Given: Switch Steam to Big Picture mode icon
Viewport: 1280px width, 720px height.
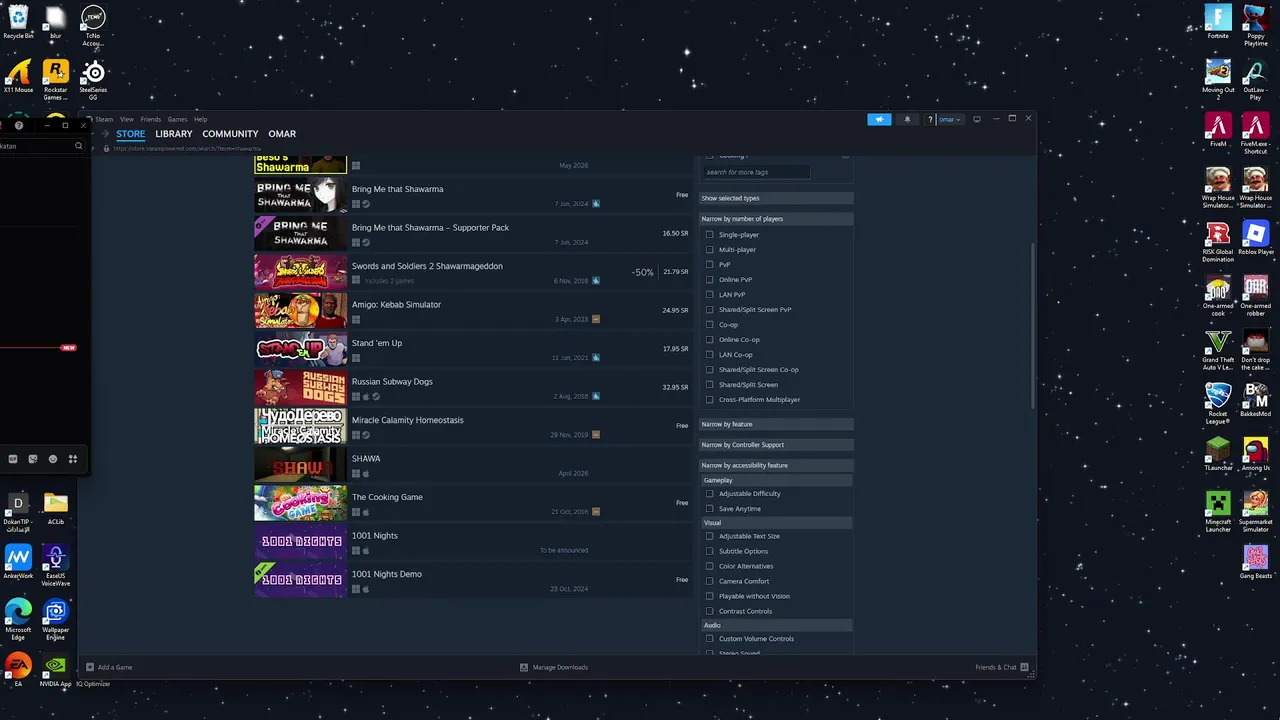Looking at the screenshot, I should pos(977,119).
